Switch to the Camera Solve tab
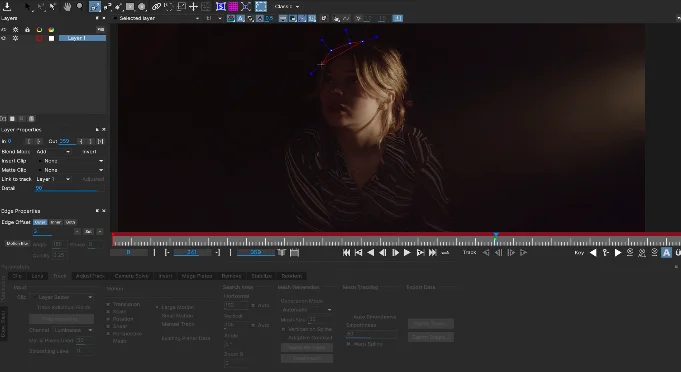The height and width of the screenshot is (372, 681). [132, 276]
